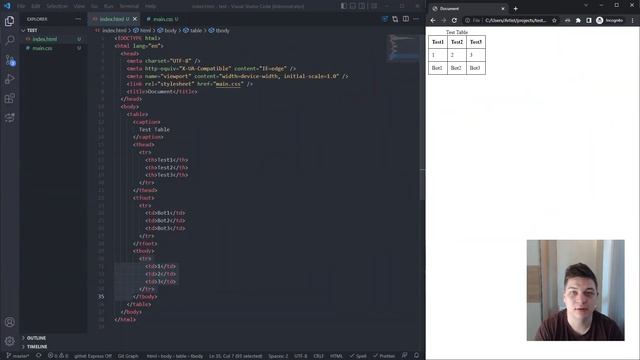
Task: Open the View menu
Action: point(79,6)
